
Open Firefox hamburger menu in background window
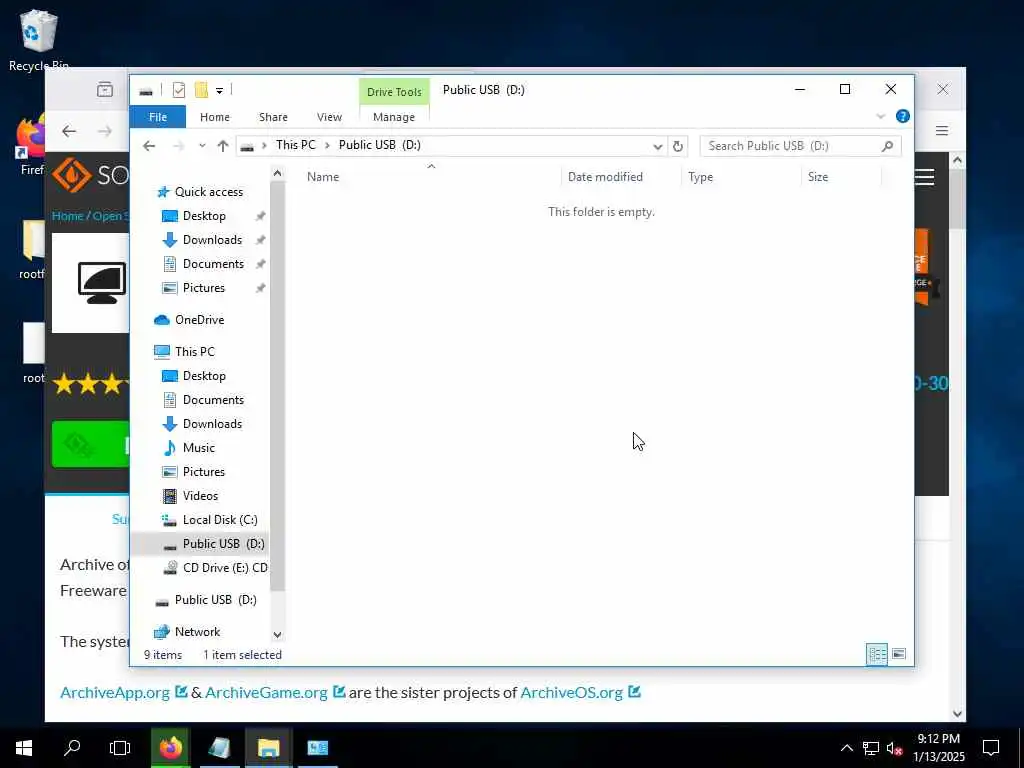(x=942, y=131)
